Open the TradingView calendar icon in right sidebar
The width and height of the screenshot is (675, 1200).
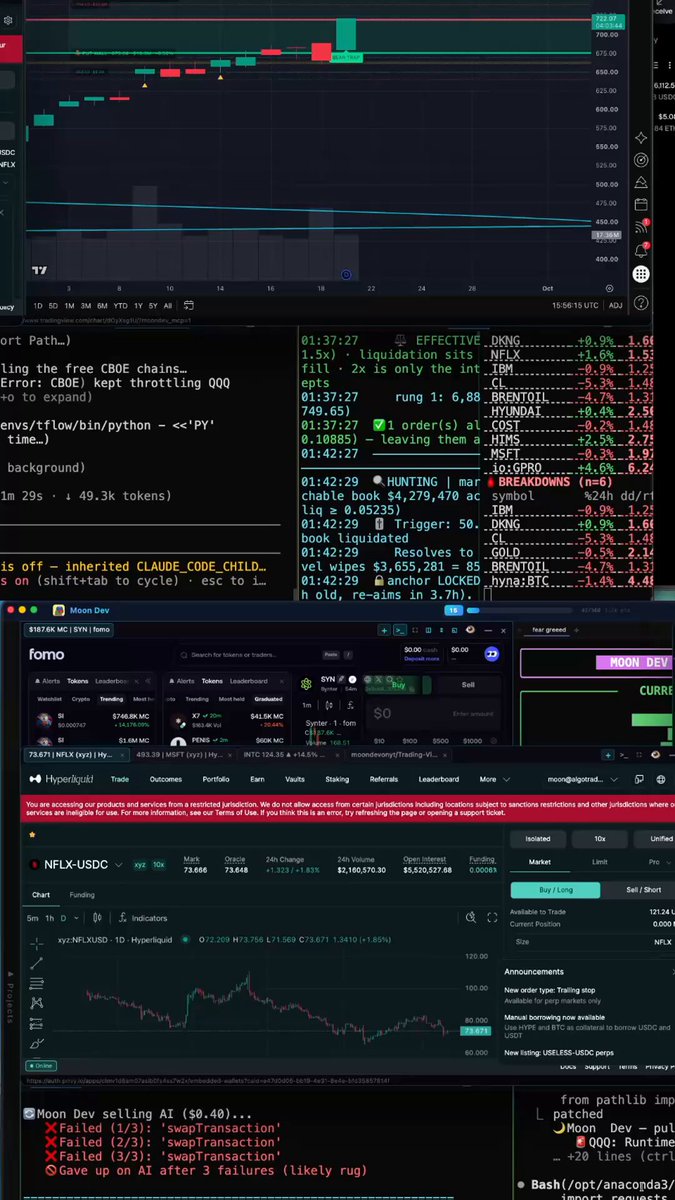tap(642, 204)
